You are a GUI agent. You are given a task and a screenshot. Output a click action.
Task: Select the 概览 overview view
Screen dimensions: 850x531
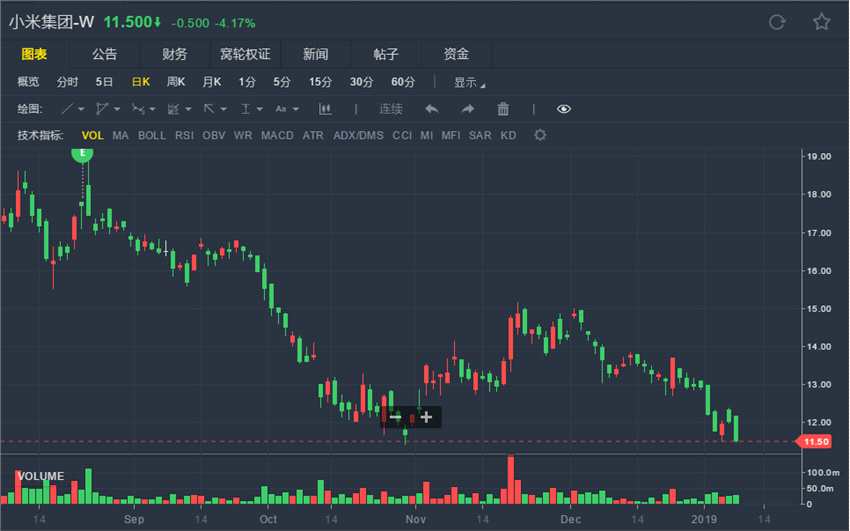[x=28, y=82]
